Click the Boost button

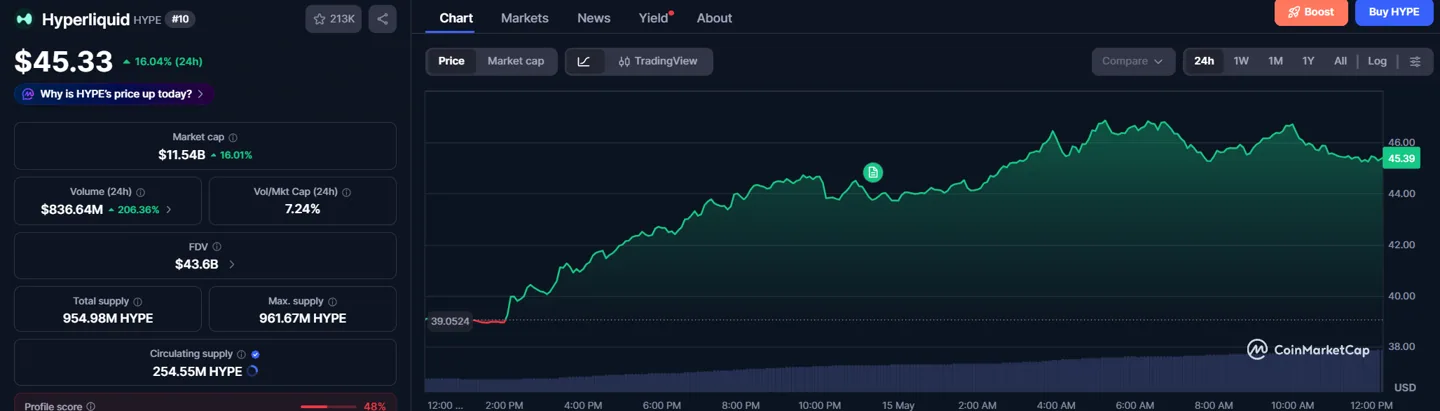click(1311, 12)
